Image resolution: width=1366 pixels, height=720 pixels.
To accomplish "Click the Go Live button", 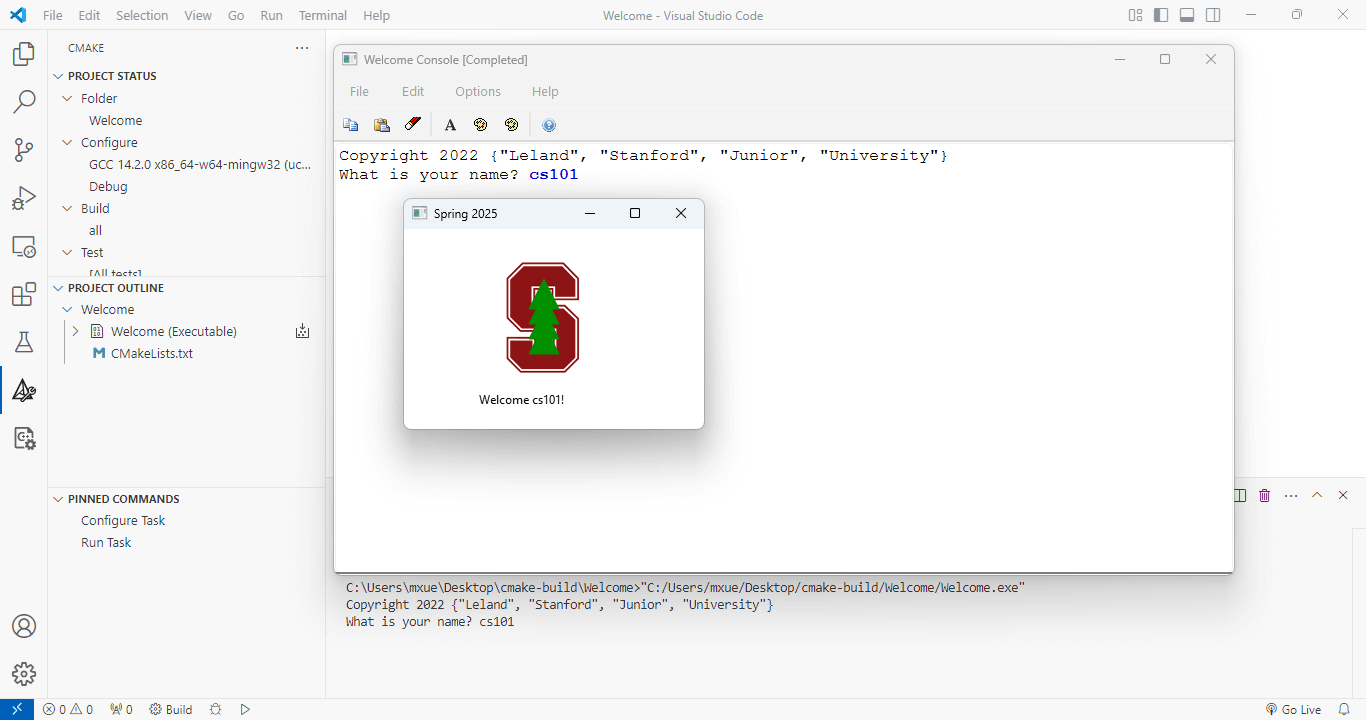I will pos(1293,709).
